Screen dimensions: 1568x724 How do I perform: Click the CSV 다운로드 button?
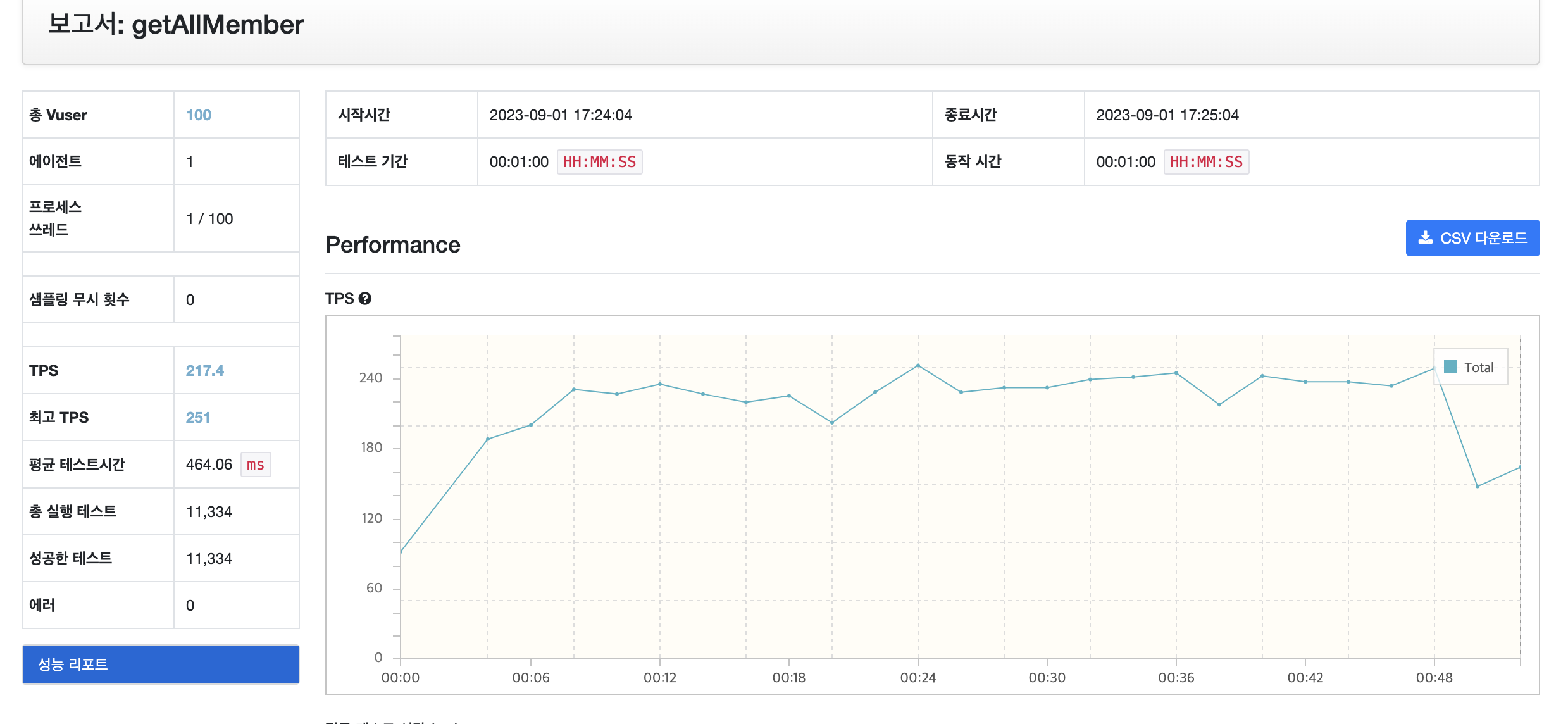click(1472, 238)
